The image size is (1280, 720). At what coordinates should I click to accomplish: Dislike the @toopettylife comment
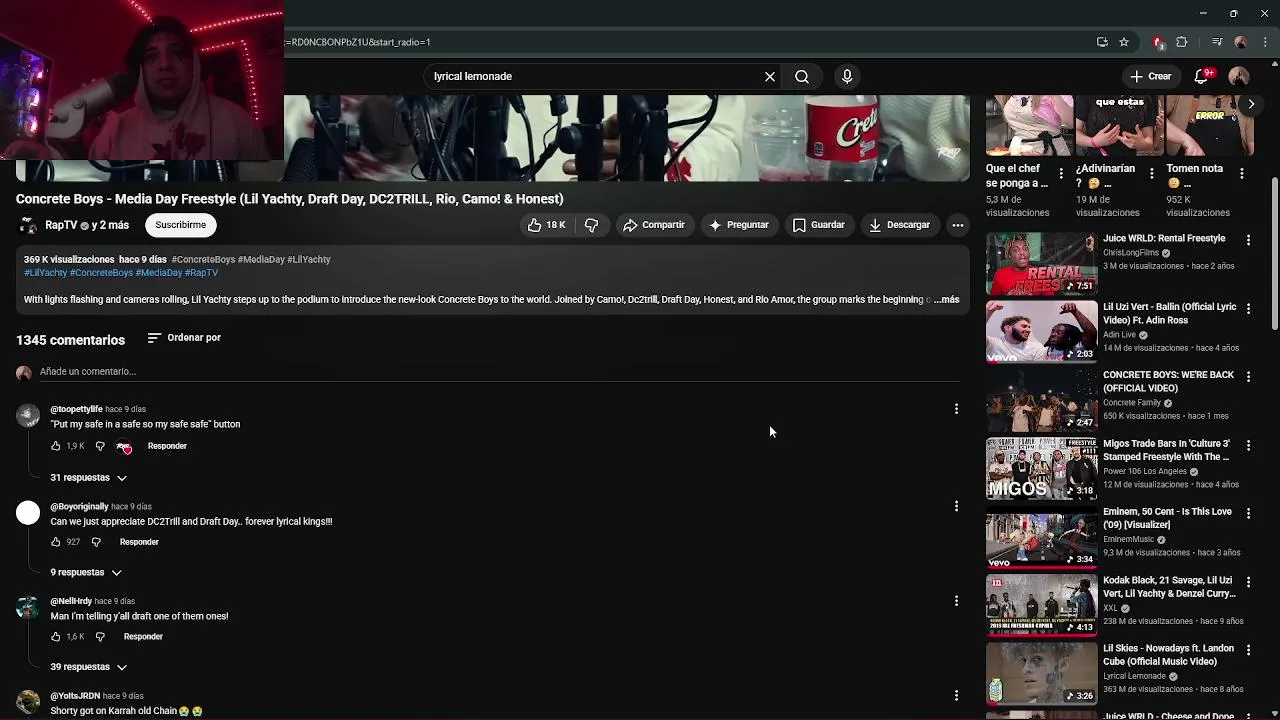click(x=99, y=446)
